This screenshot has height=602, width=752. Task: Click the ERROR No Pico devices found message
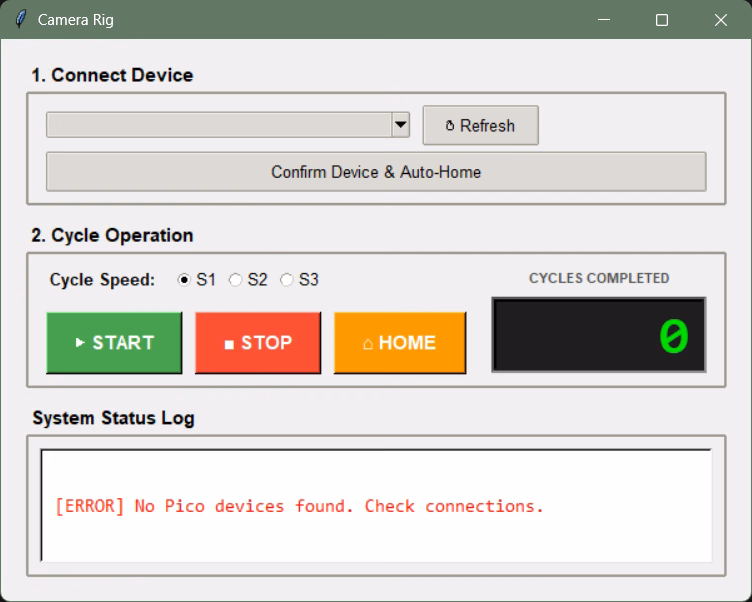[x=299, y=506]
